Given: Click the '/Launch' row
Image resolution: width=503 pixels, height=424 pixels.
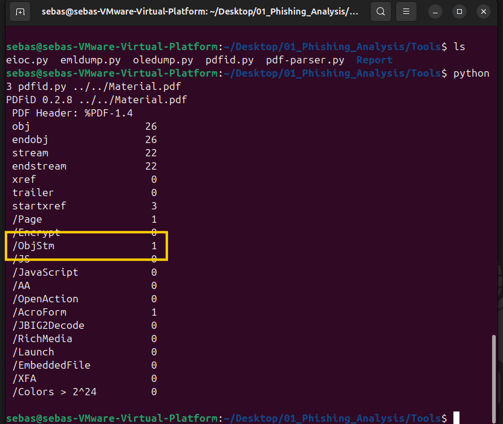Looking at the screenshot, I should [84, 352].
